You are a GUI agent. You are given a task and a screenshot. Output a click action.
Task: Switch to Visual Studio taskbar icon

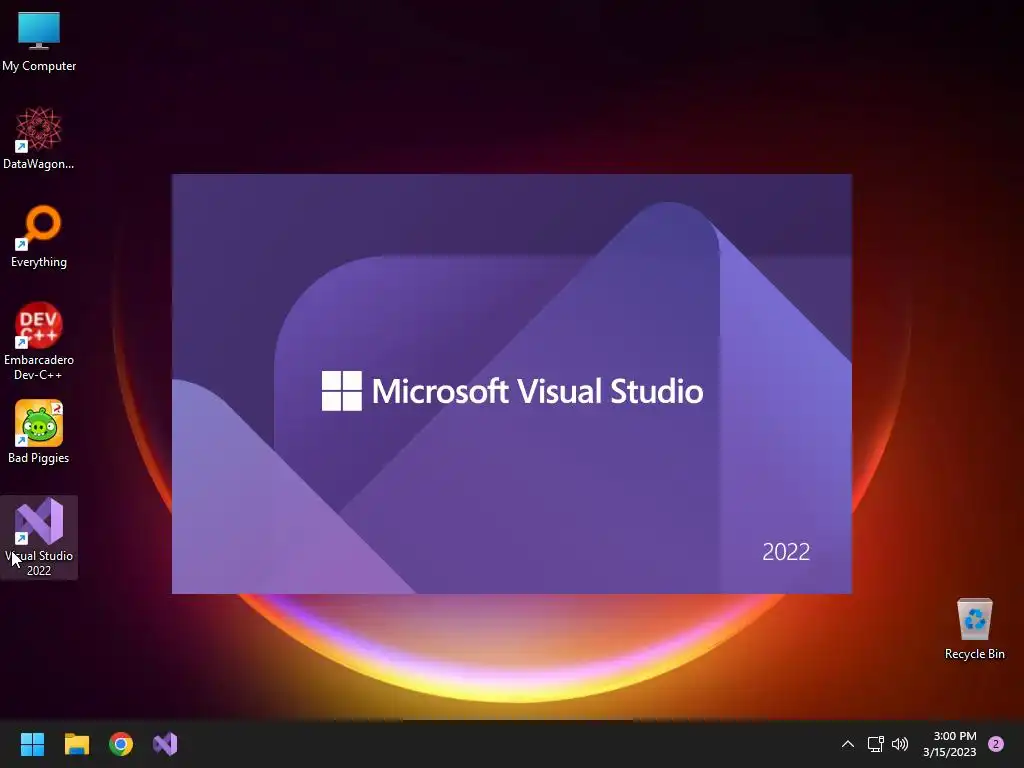click(165, 744)
